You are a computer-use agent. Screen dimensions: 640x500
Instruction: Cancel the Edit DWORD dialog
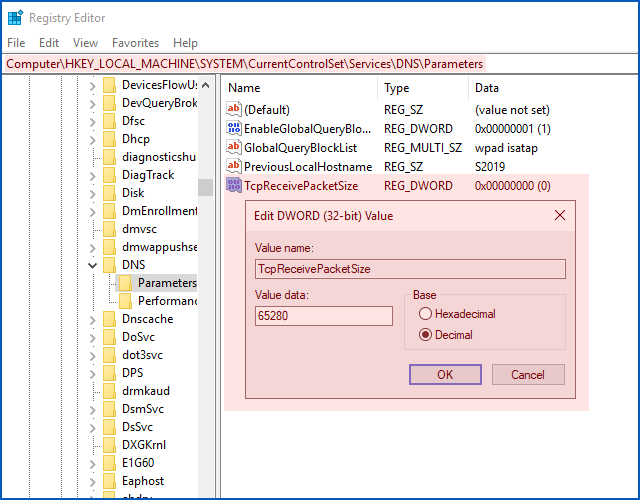pyautogui.click(x=528, y=374)
